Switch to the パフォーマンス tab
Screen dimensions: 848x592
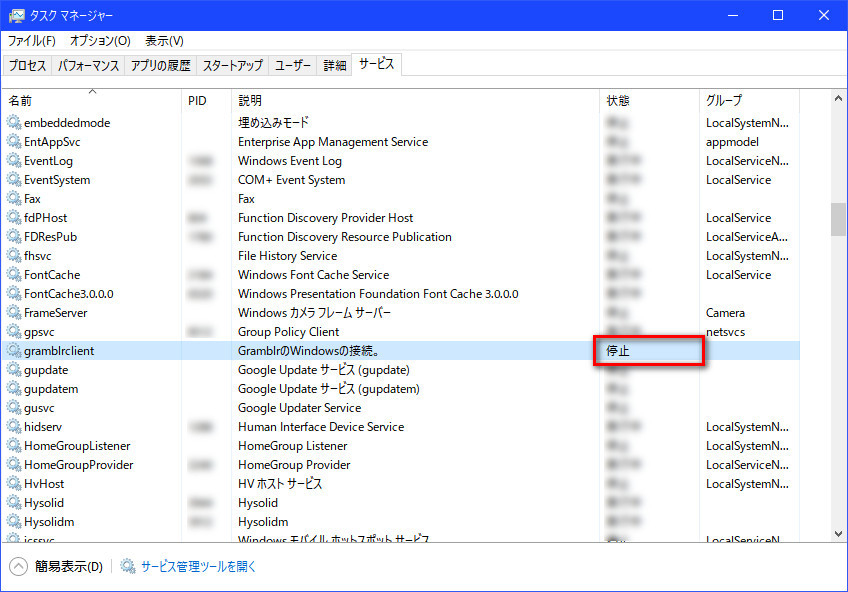(x=88, y=66)
